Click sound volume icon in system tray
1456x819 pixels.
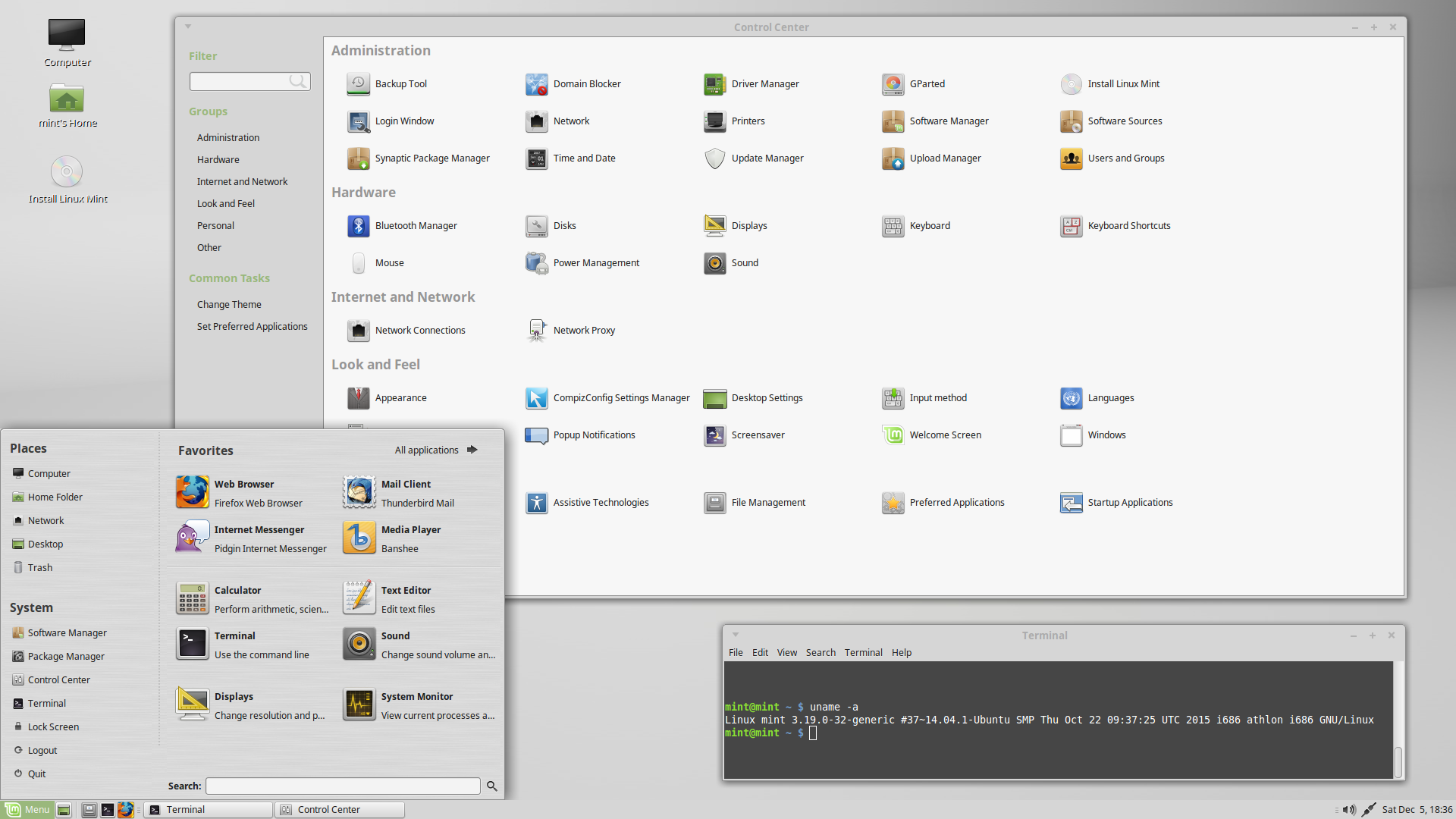[1349, 809]
